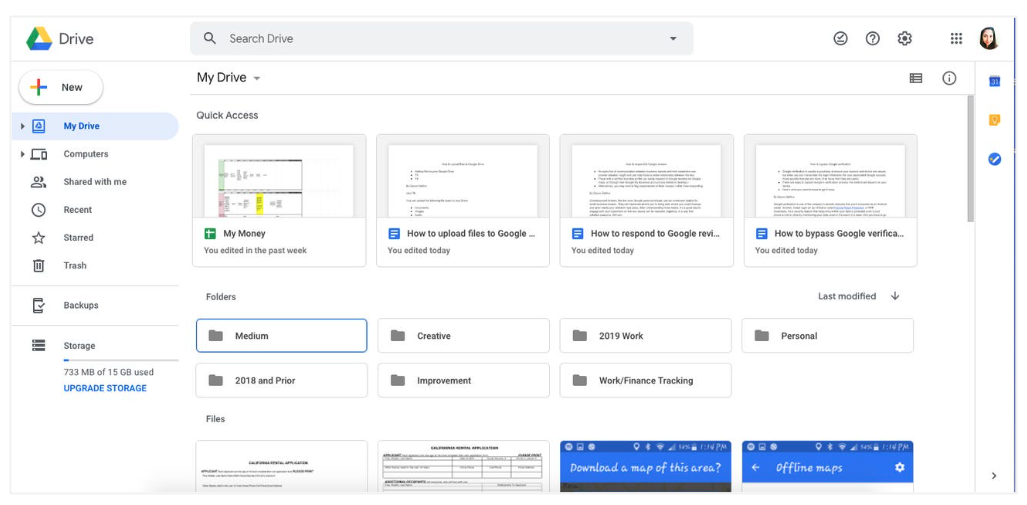The image size is (1027, 505).
Task: Click the Google Drive logo
Action: click(39, 39)
